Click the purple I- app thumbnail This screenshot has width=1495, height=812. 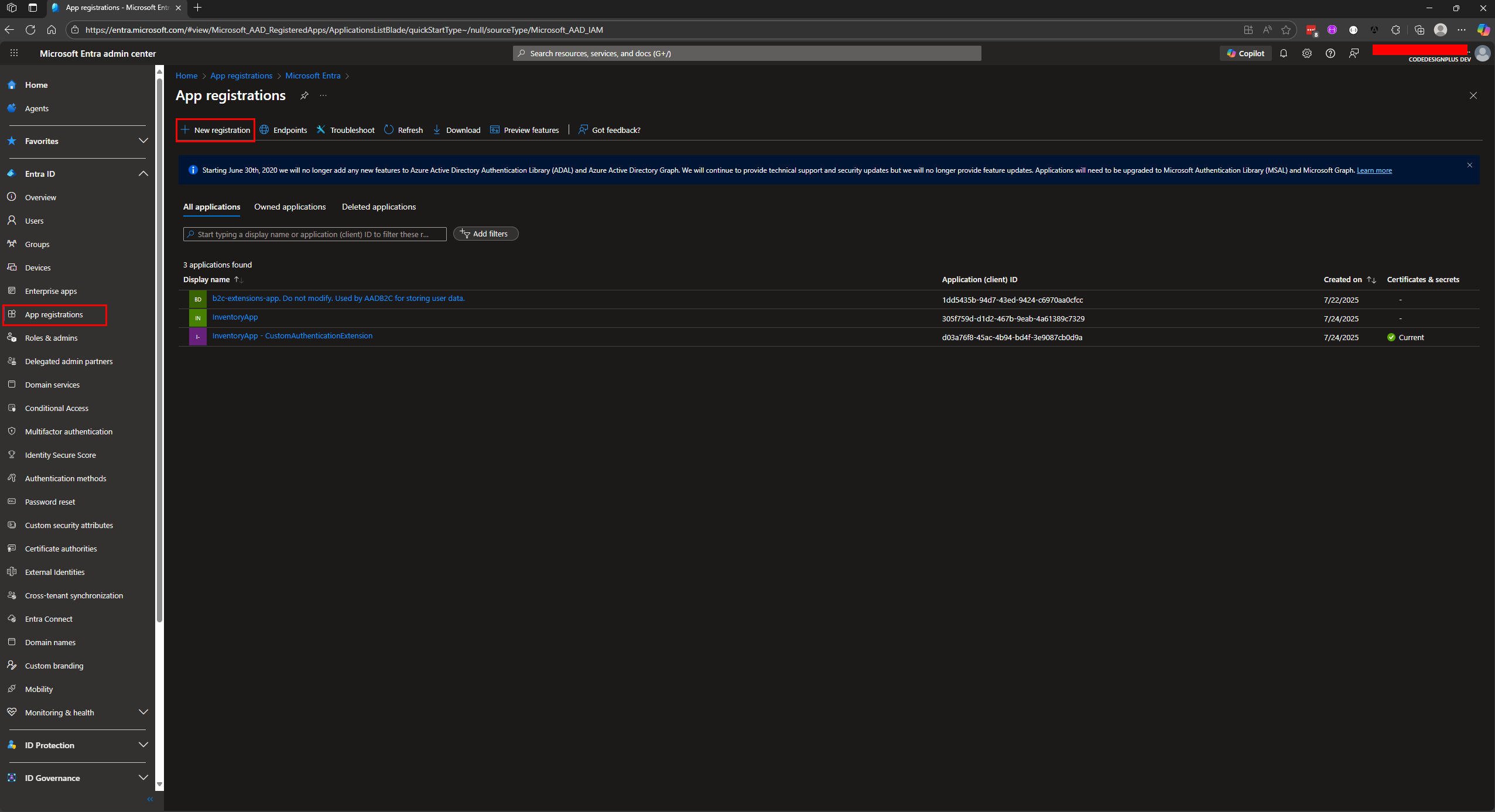tap(198, 337)
